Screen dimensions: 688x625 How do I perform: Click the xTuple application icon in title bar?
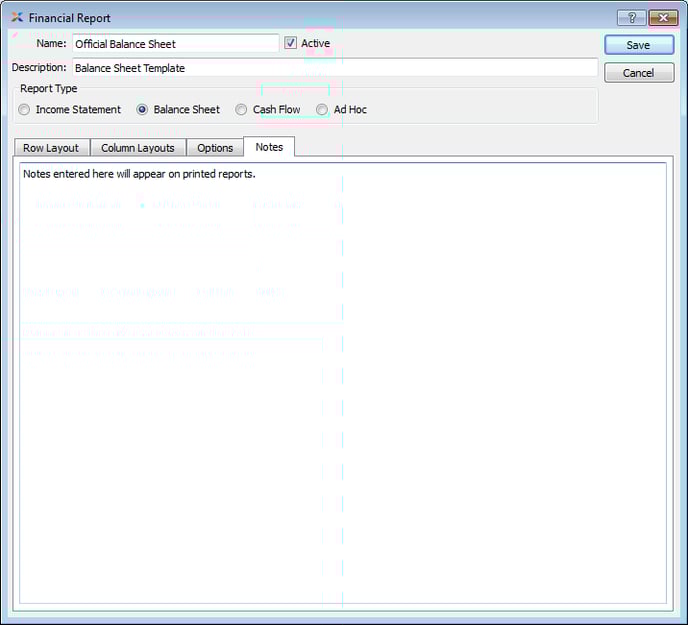tap(17, 18)
